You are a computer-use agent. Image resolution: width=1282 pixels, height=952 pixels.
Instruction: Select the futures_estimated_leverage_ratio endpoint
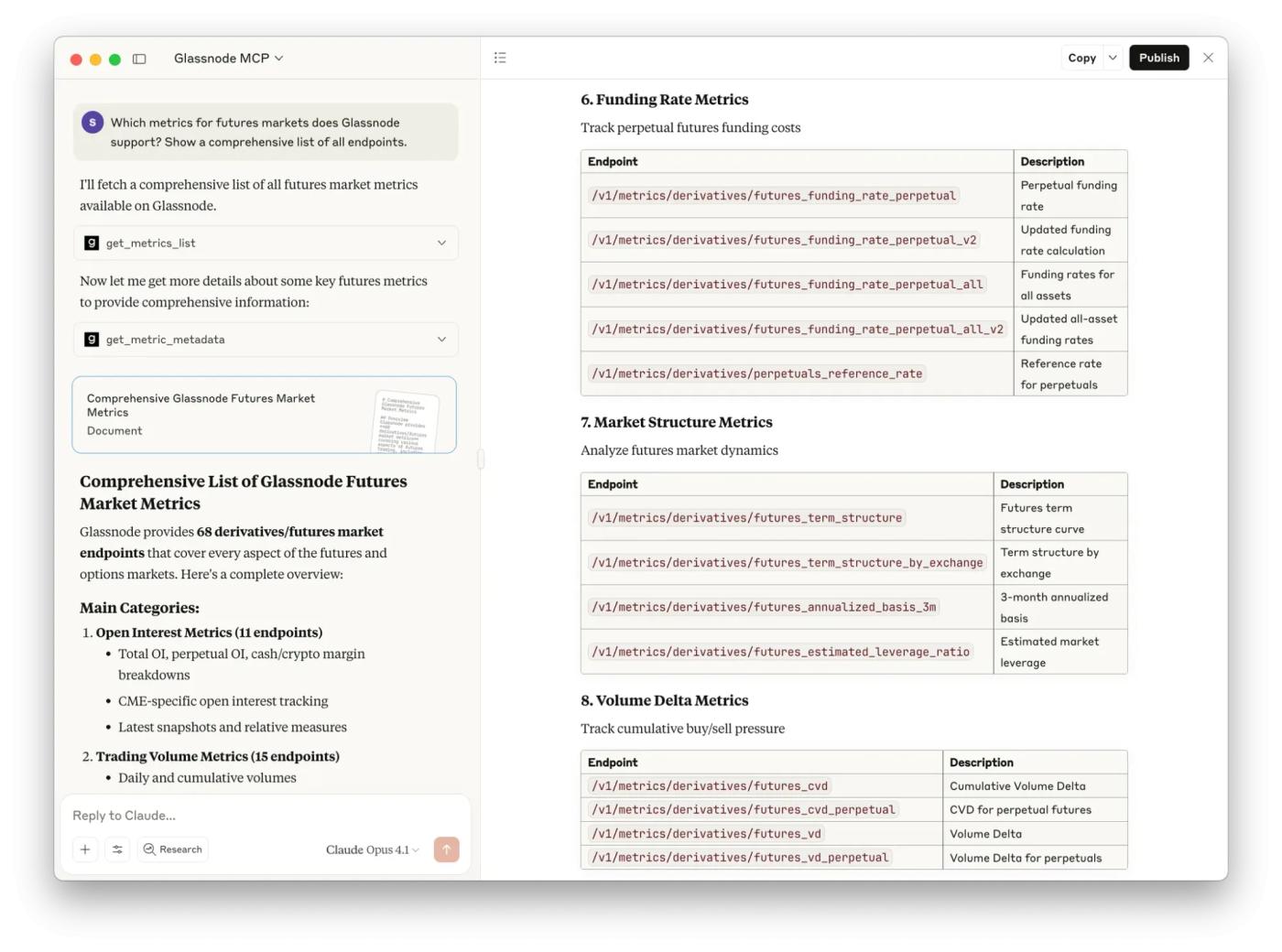tap(781, 652)
